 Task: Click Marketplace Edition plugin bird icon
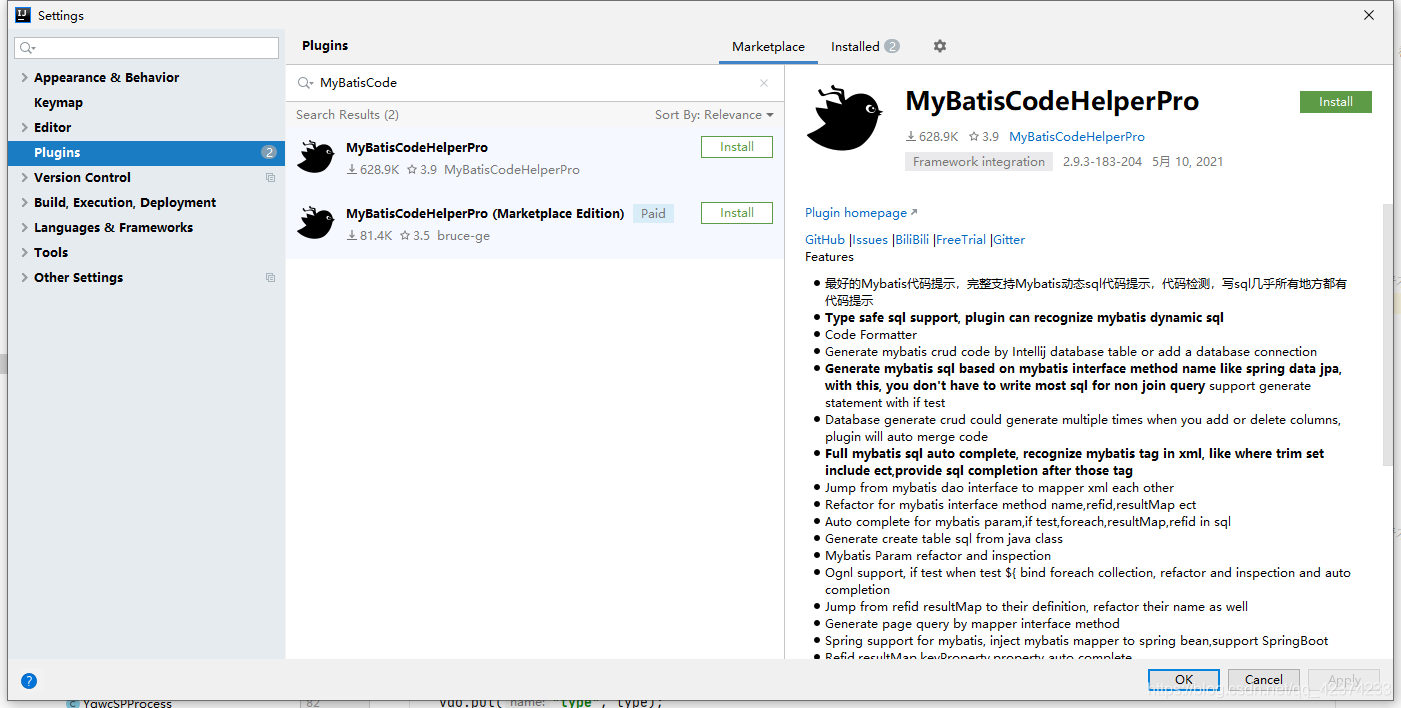coord(316,223)
